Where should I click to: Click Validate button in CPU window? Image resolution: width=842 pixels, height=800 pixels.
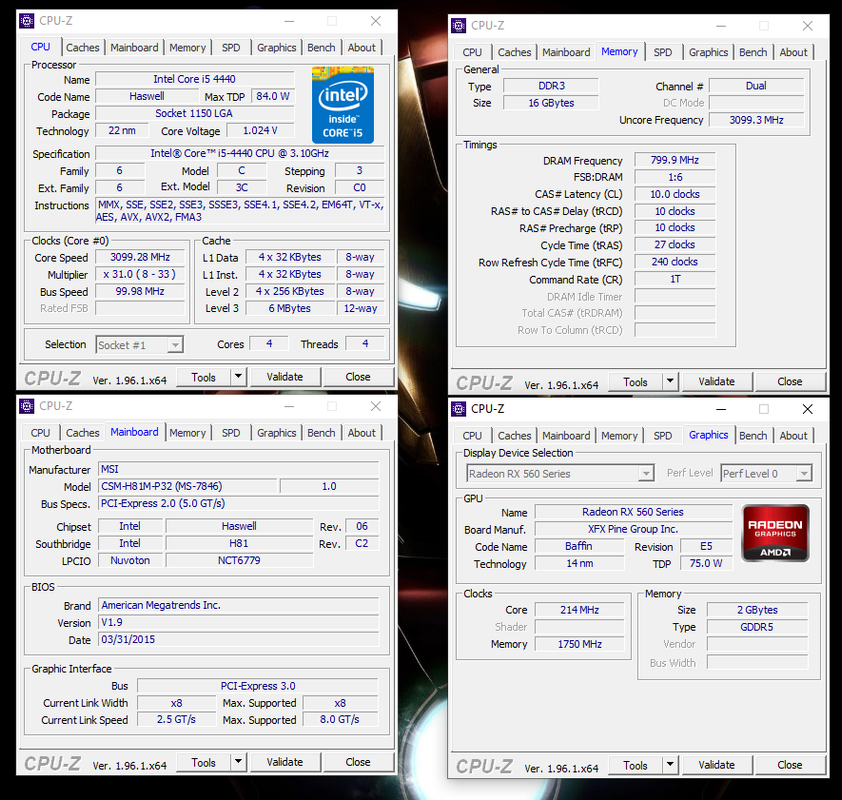(x=285, y=377)
